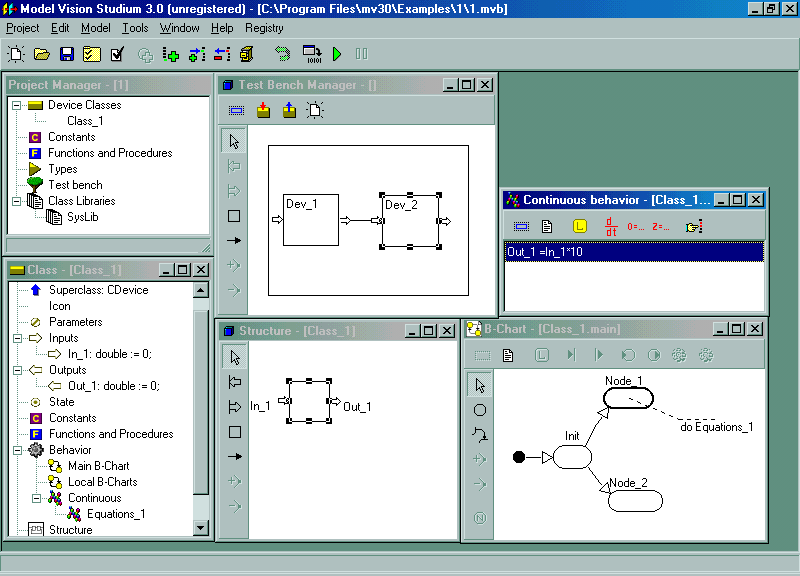Select Node_2 state in B-Chart

point(635,500)
